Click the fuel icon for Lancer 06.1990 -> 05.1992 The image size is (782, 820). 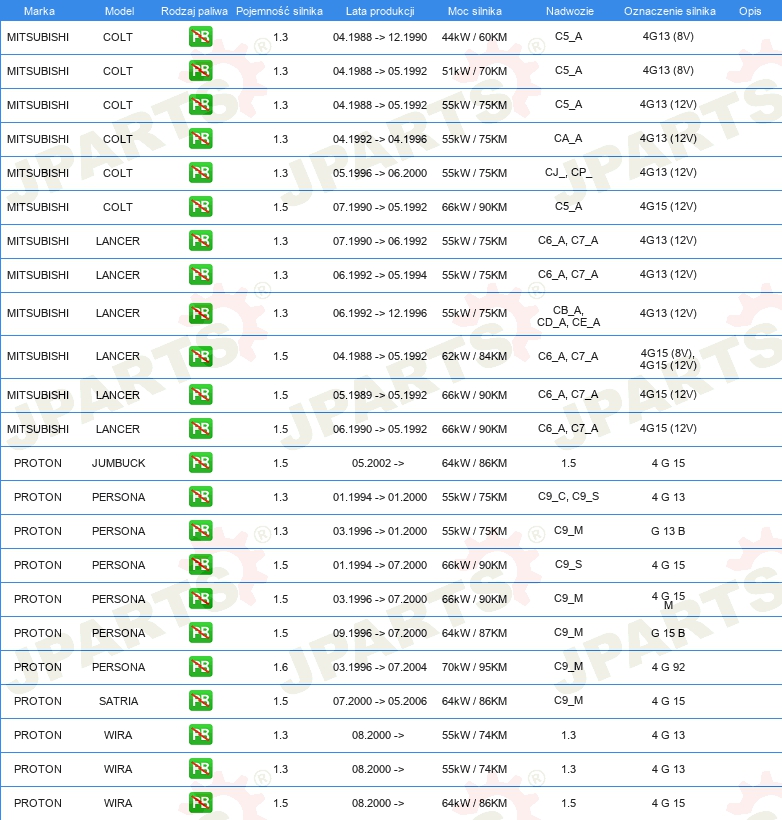pyautogui.click(x=201, y=429)
